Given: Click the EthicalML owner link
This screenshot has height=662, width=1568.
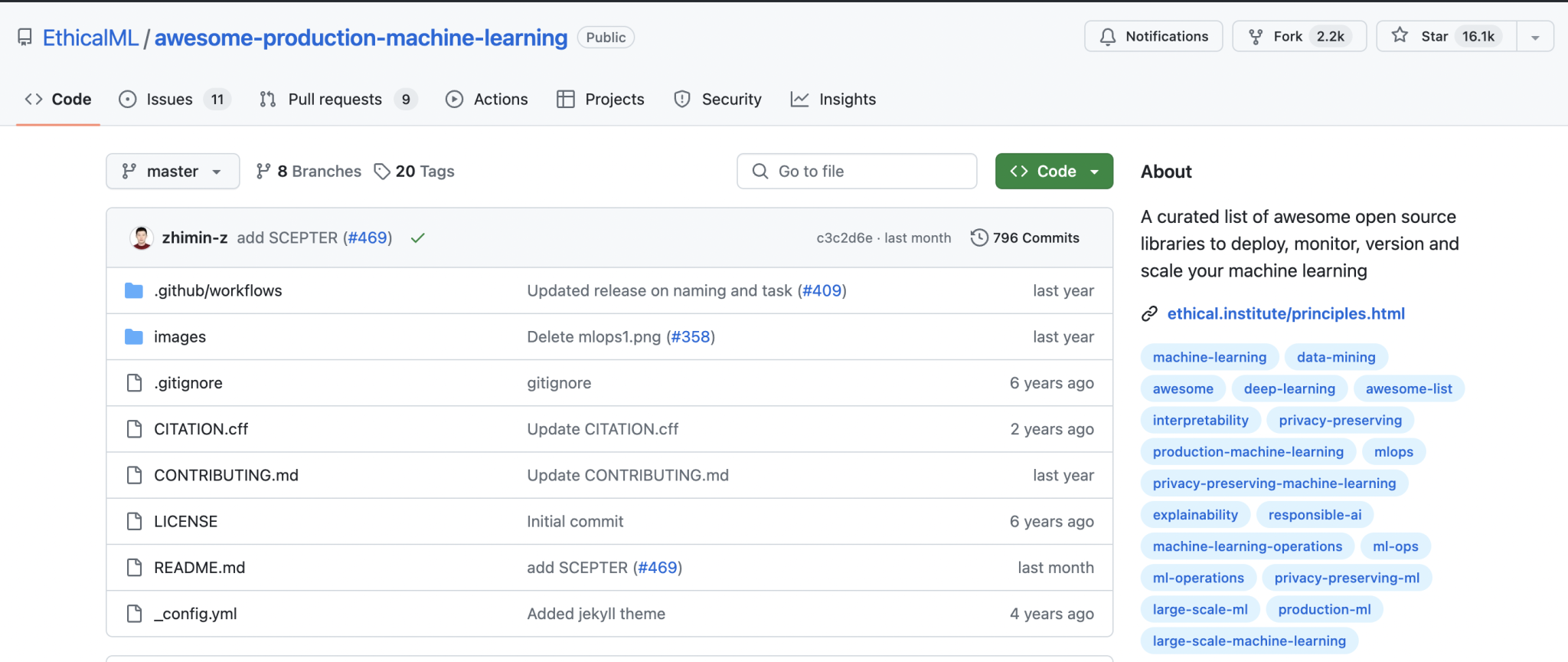Looking at the screenshot, I should tap(90, 38).
